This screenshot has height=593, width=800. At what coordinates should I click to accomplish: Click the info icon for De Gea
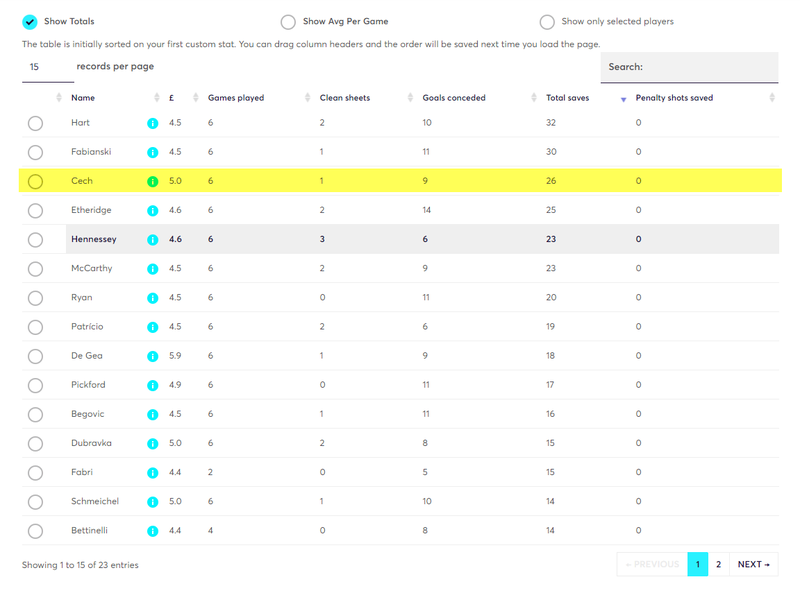[x=153, y=356]
